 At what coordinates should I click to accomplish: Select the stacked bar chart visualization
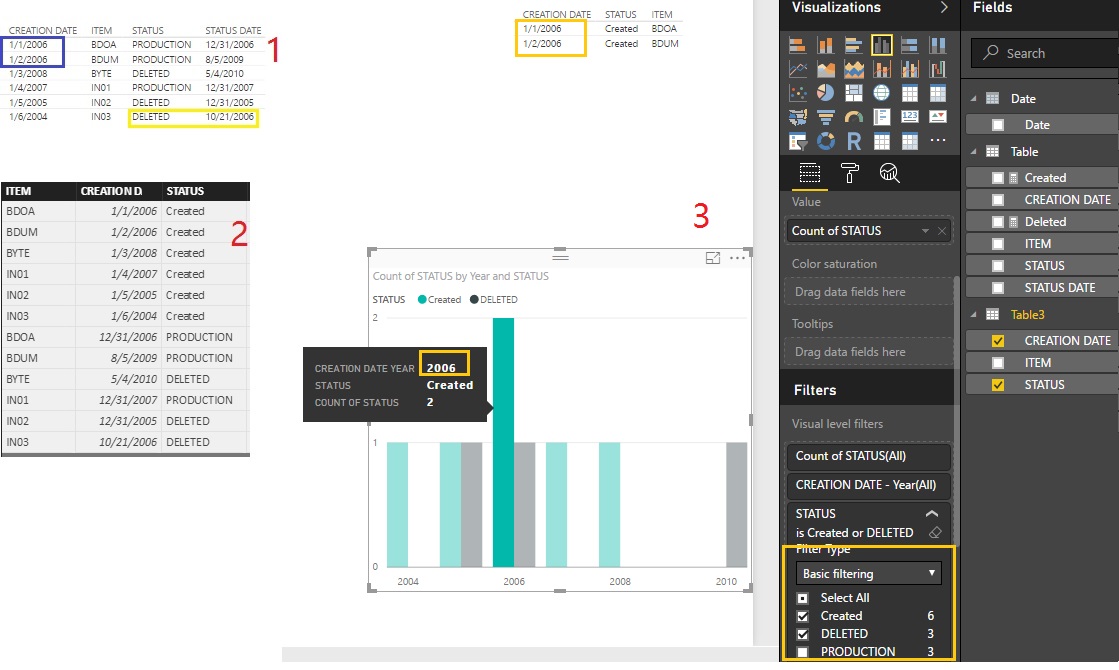point(798,46)
